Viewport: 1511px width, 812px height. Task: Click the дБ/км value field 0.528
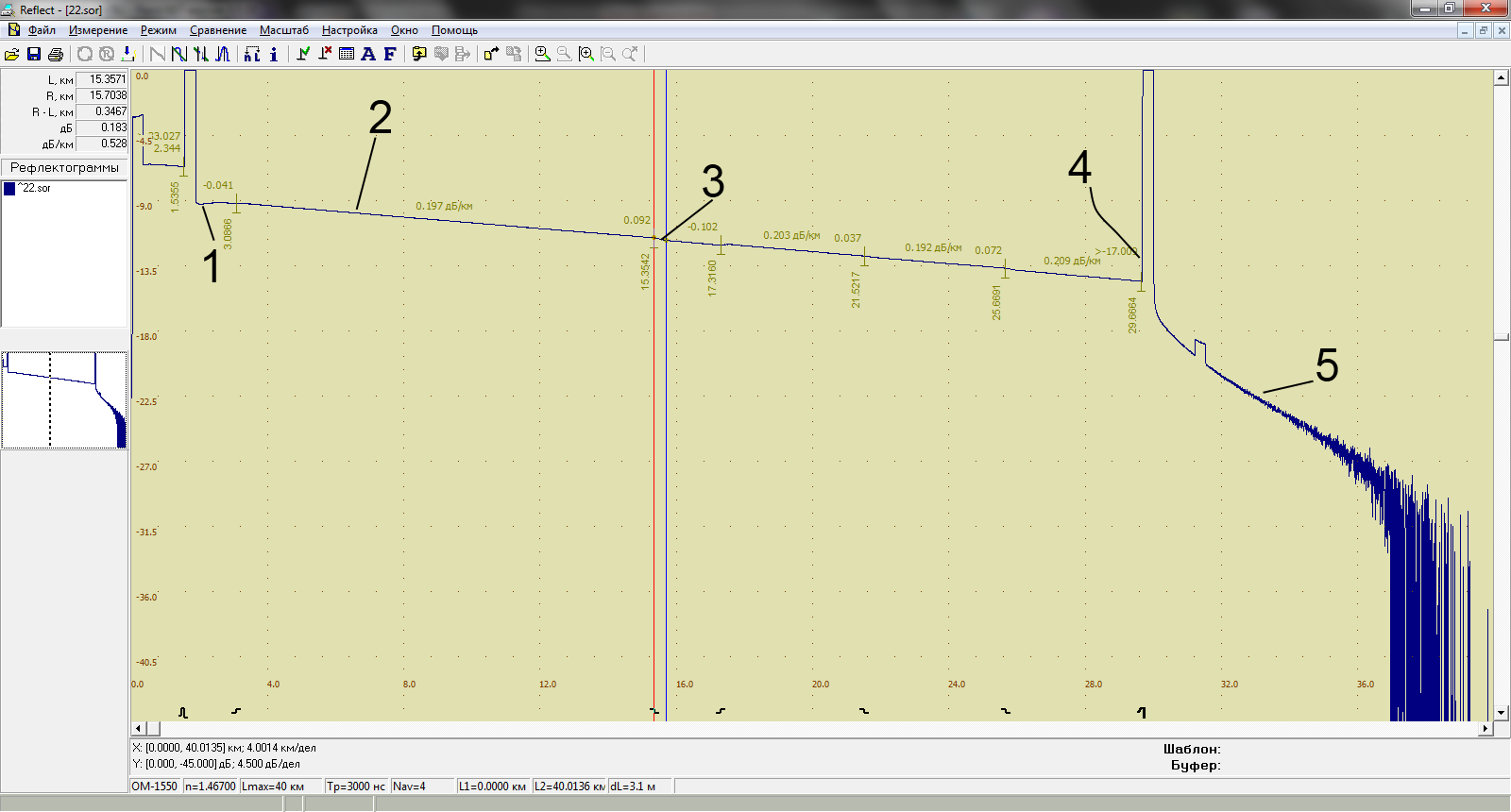101,144
